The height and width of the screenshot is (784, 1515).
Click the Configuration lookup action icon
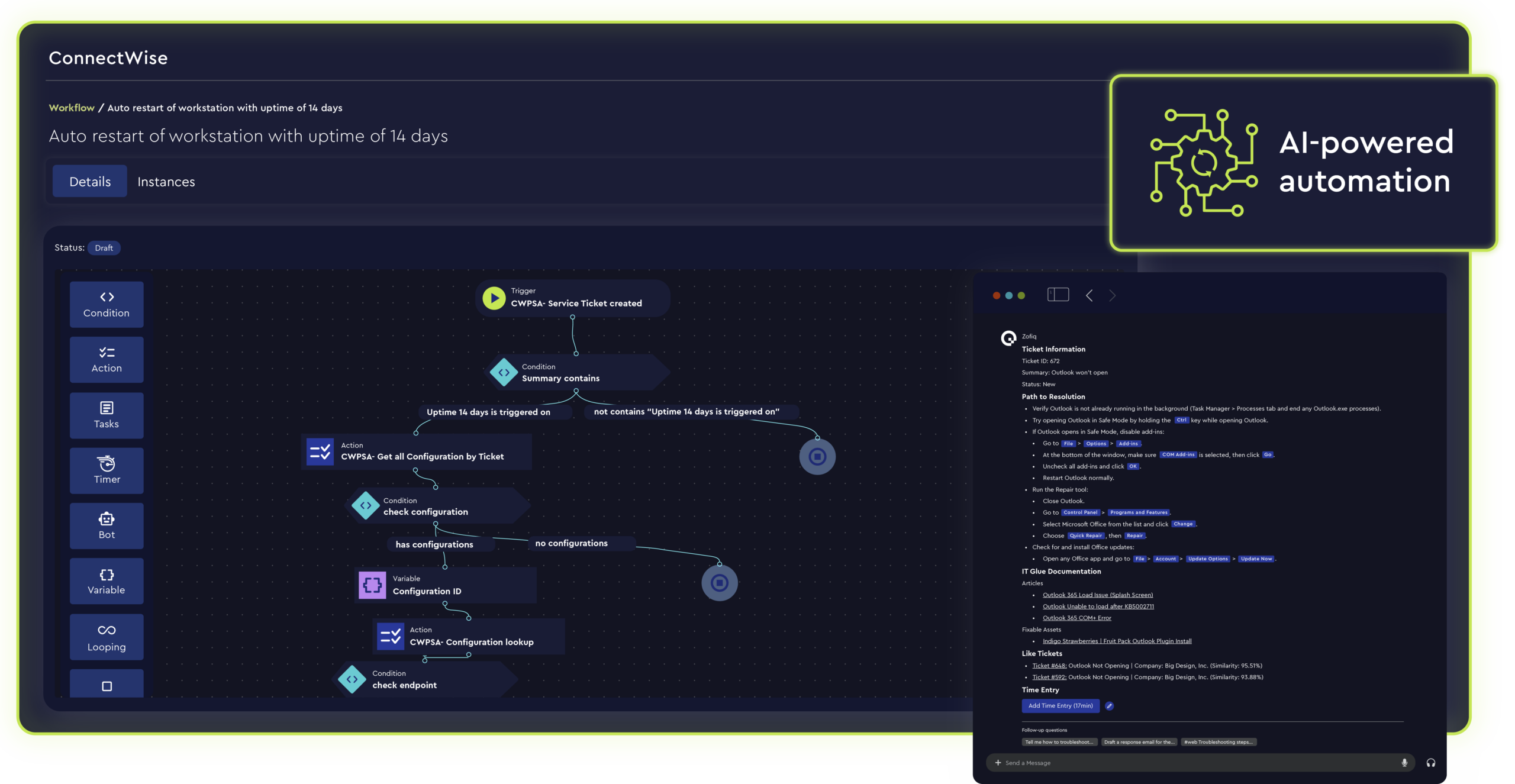[x=391, y=636]
